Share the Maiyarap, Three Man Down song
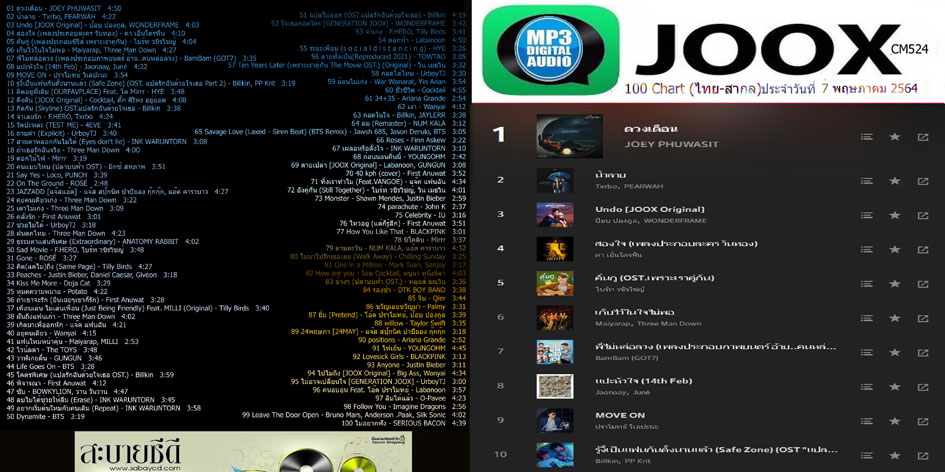This screenshot has height=472, width=945. [923, 318]
